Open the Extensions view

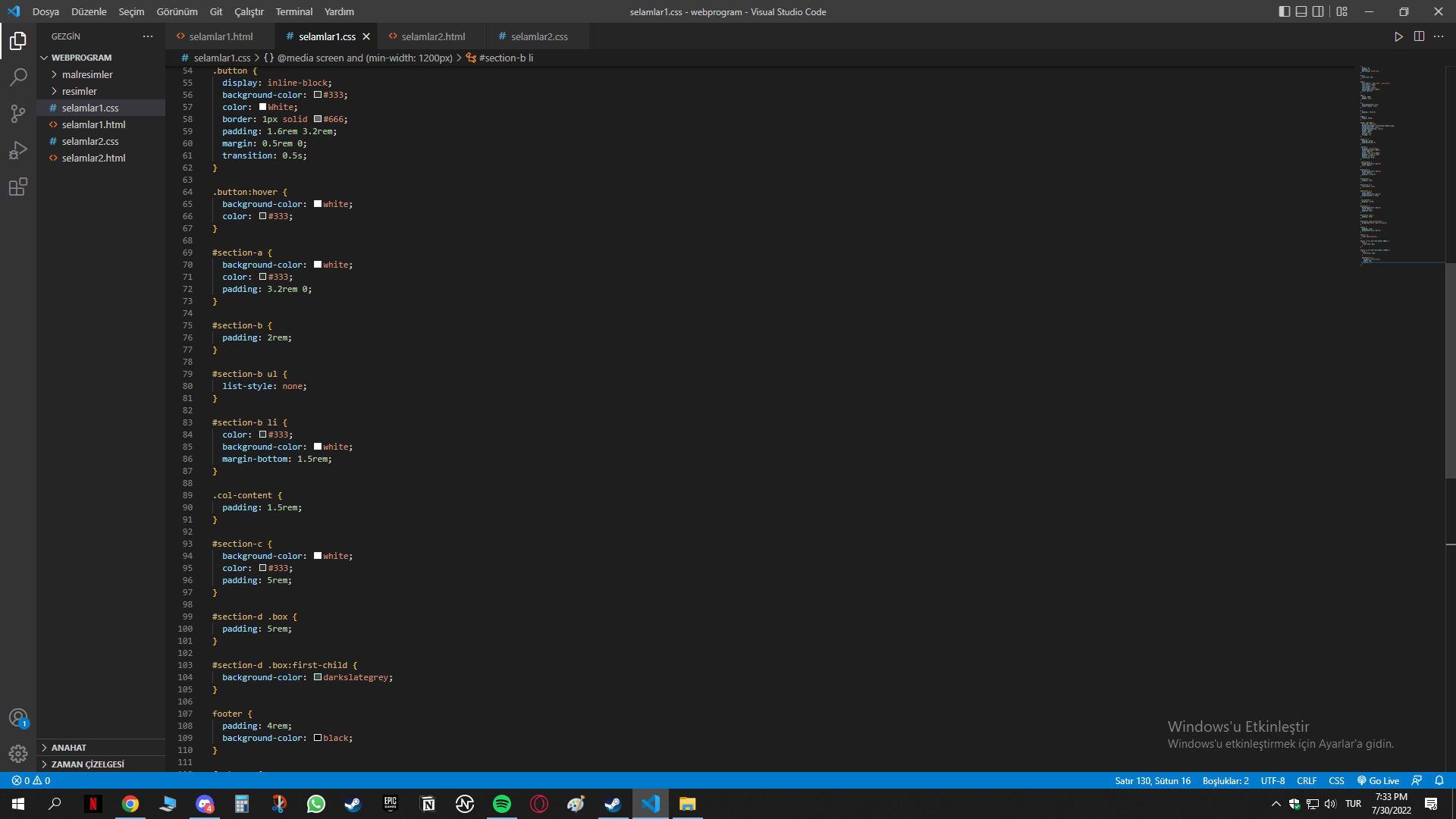(18, 187)
